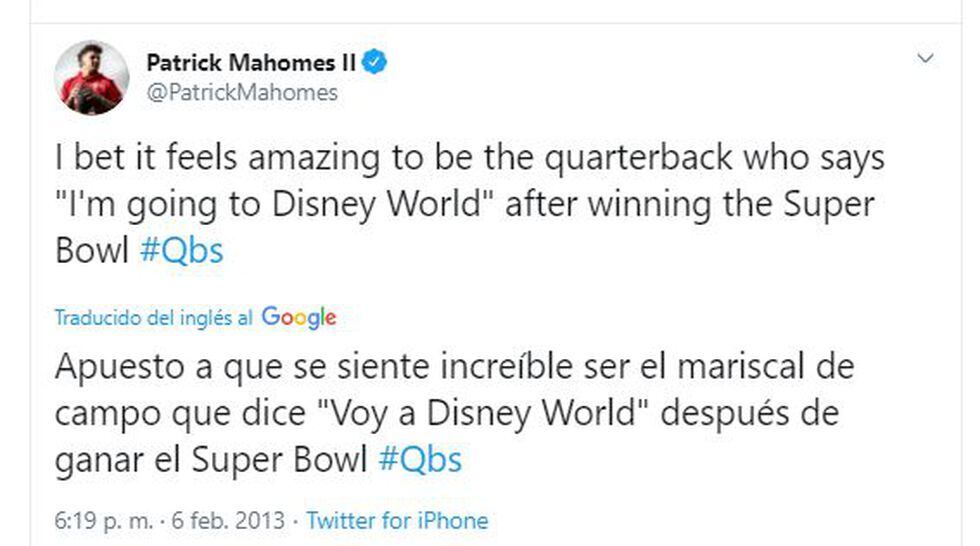The image size is (980, 546).
Task: Open the #Qbs hashtag in English tweet
Action: coord(181,250)
